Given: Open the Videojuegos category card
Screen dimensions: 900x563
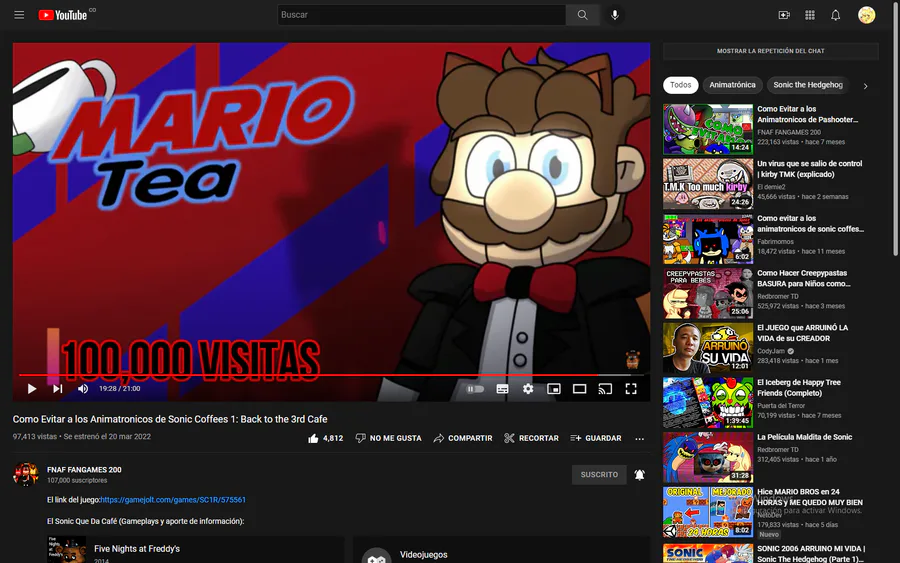Looking at the screenshot, I should tap(502, 550).
